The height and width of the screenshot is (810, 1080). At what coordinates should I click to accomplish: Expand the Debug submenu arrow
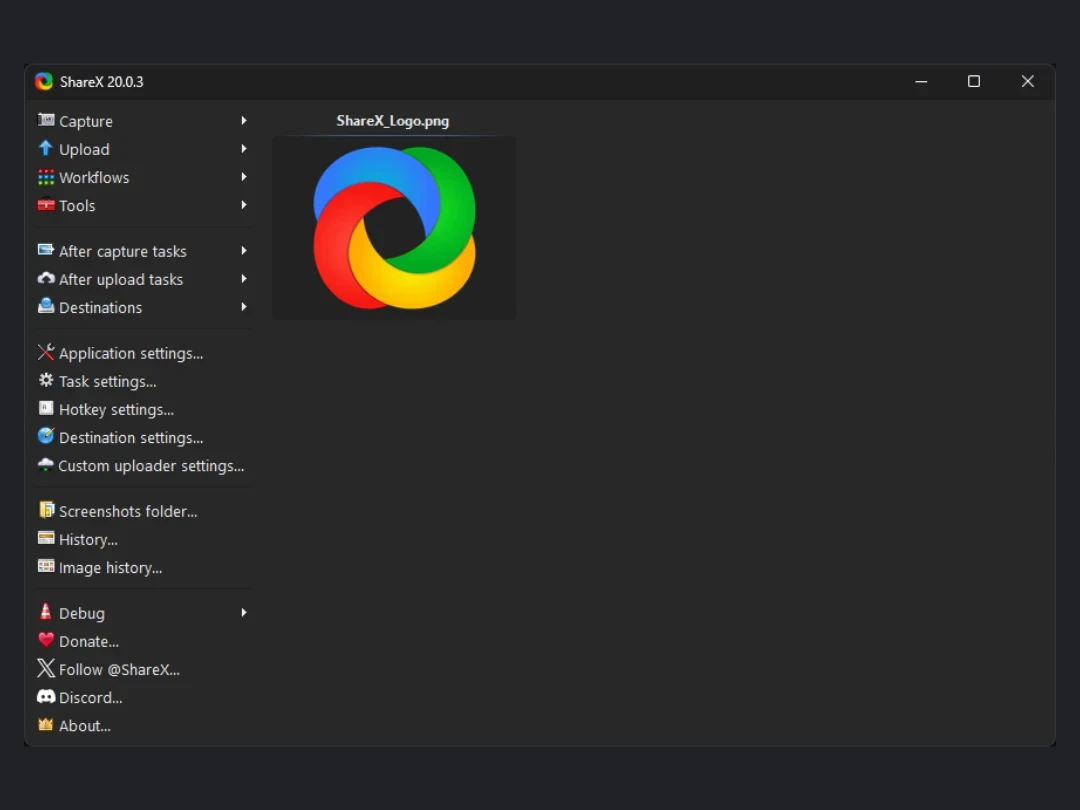(x=244, y=613)
